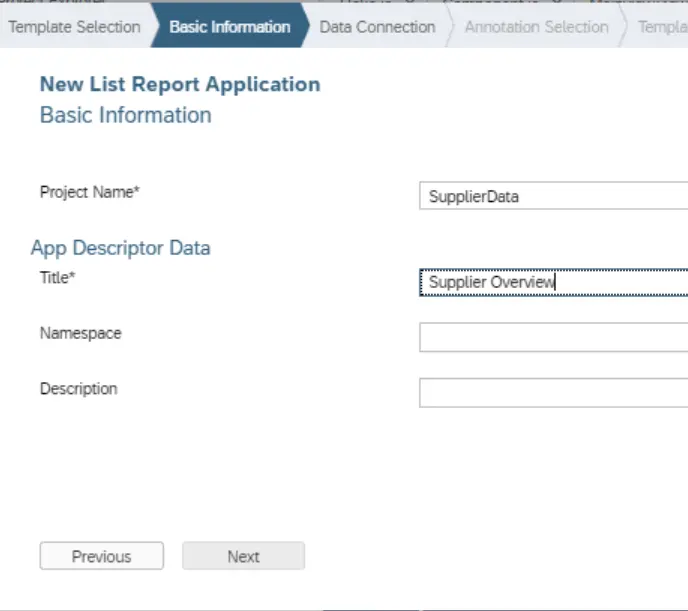Place cursor after Supplier Overview text
Screen dimensions: 688x611
[555, 283]
